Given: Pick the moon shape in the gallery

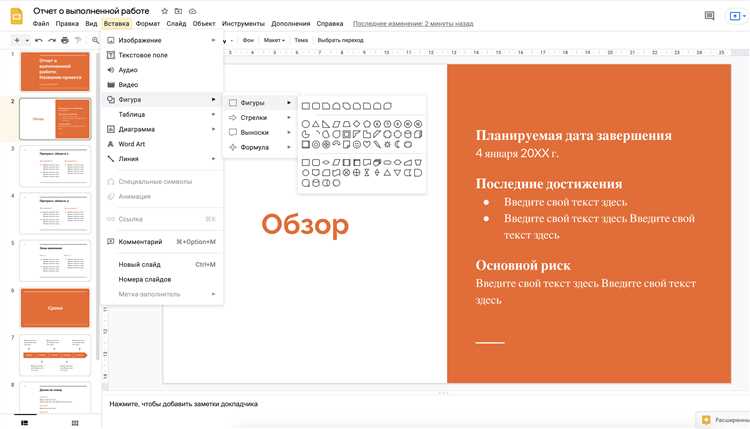Looking at the screenshot, I should (397, 144).
